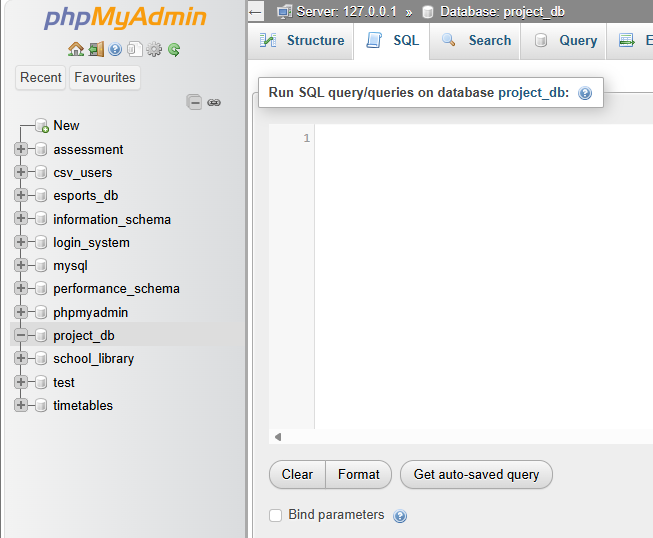Expand the assessment database node
The image size is (653, 538).
point(20,149)
